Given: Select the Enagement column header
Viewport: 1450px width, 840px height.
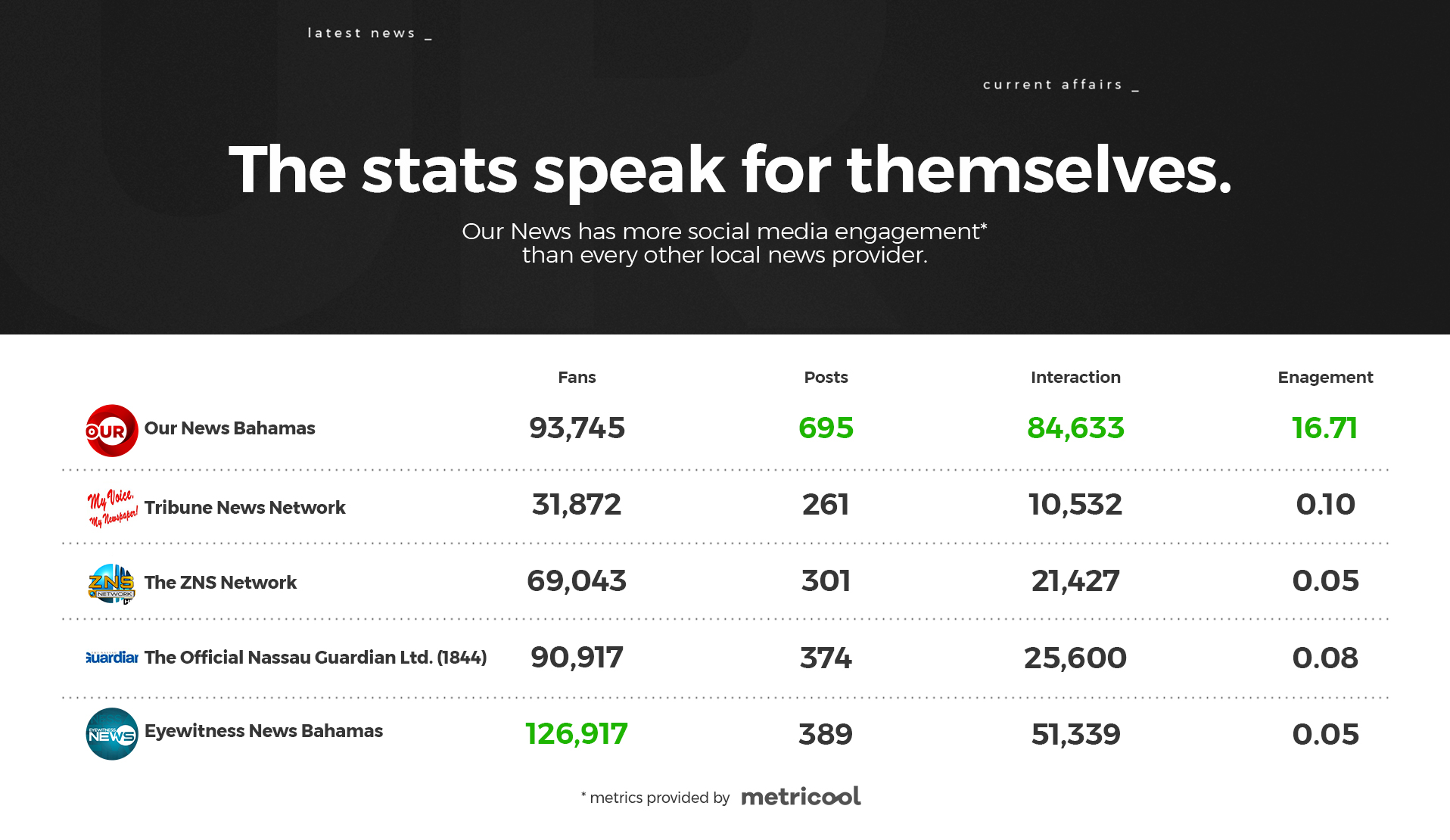Looking at the screenshot, I should click(1325, 378).
